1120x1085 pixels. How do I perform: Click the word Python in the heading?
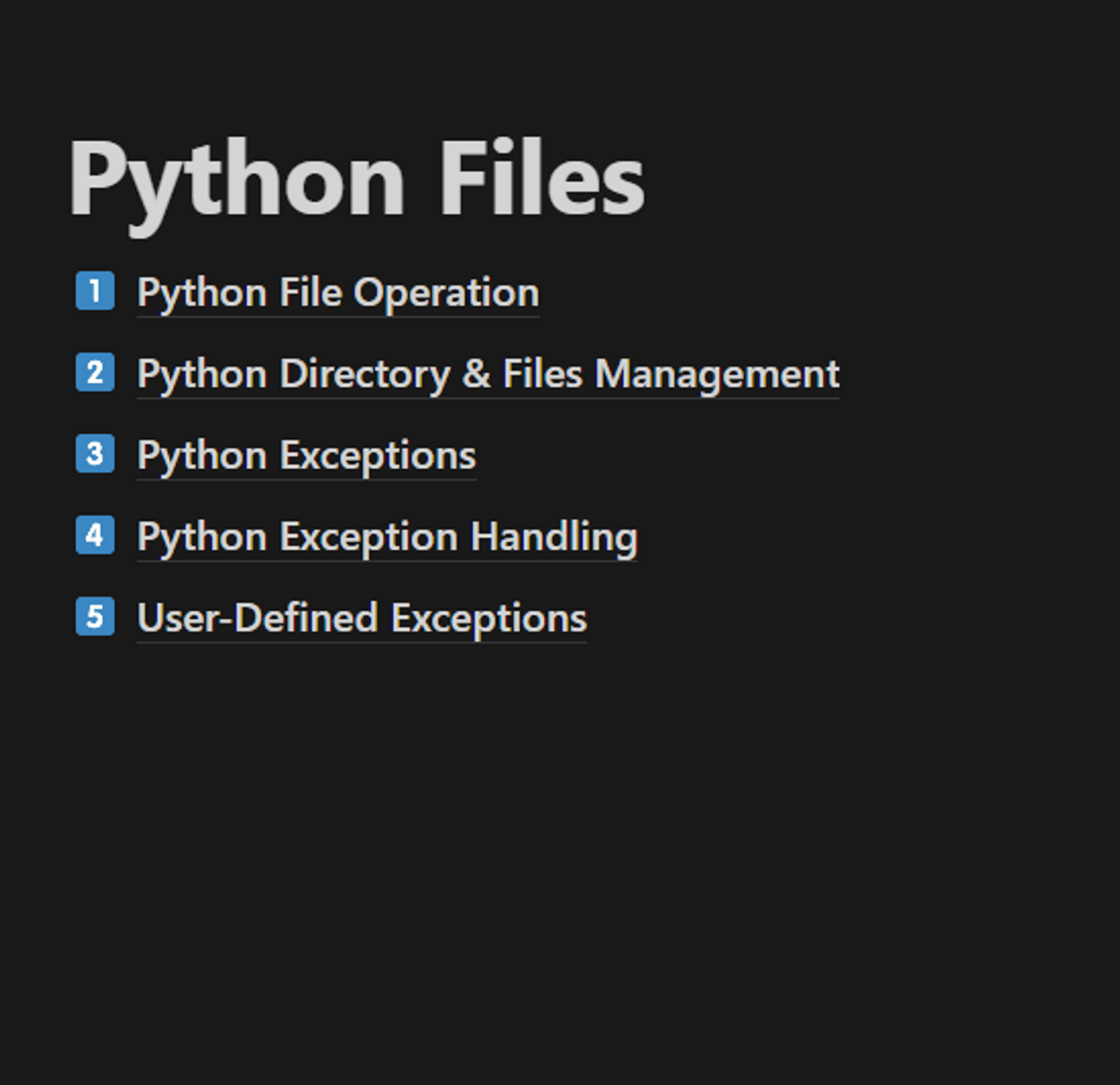pos(237,179)
